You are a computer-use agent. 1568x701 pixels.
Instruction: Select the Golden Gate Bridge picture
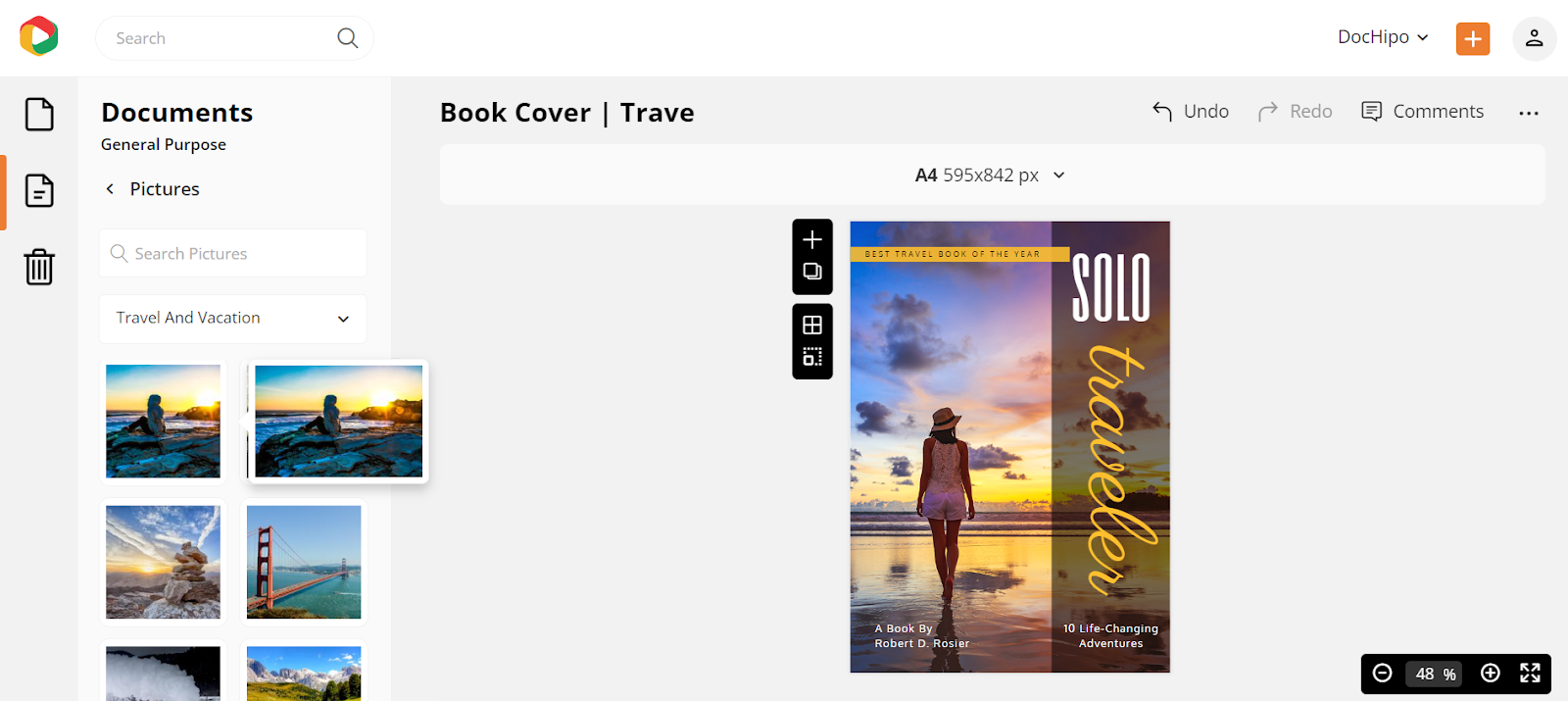pyautogui.click(x=304, y=562)
